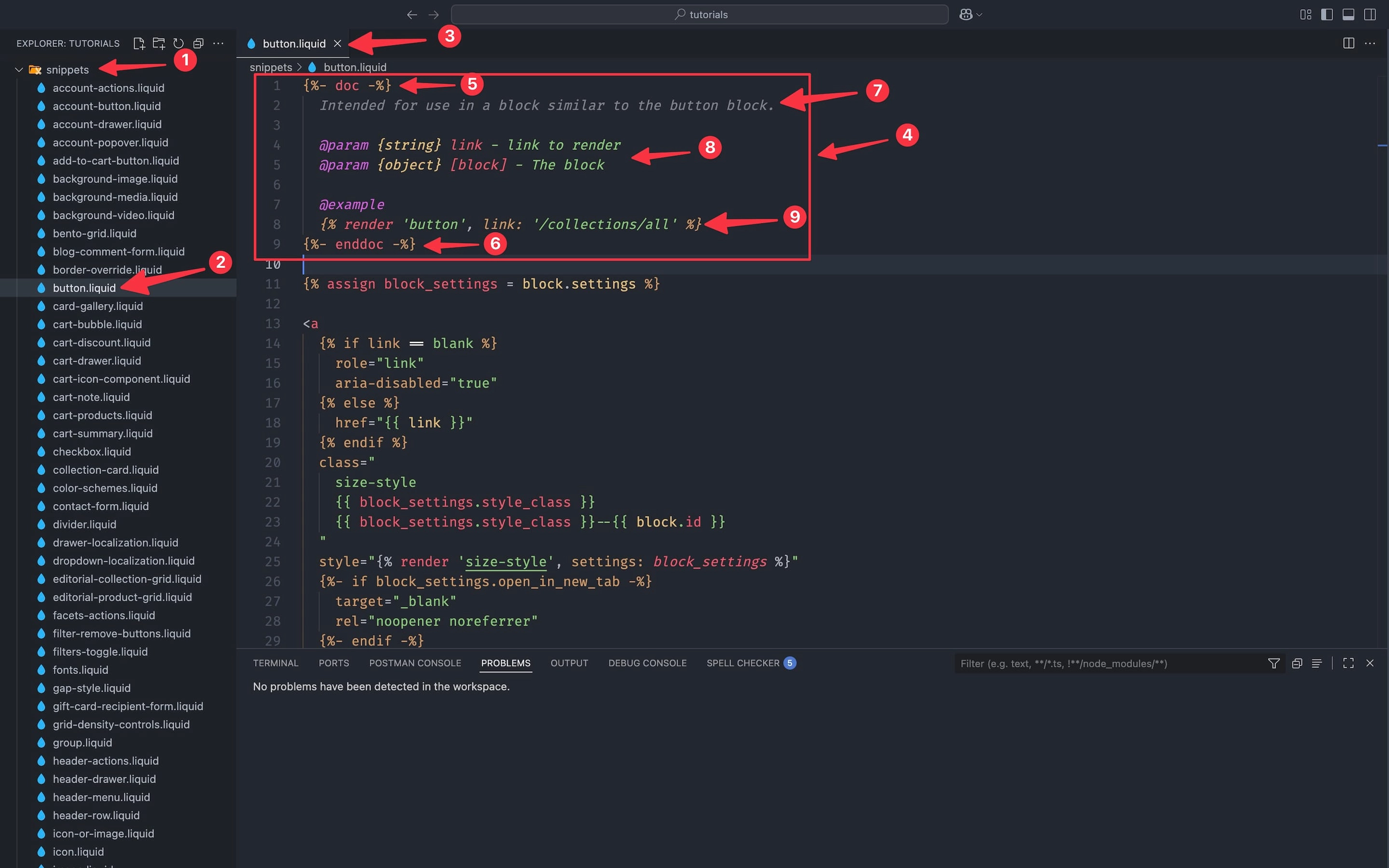Open the POSTMAN CONSOLE tab

(415, 663)
